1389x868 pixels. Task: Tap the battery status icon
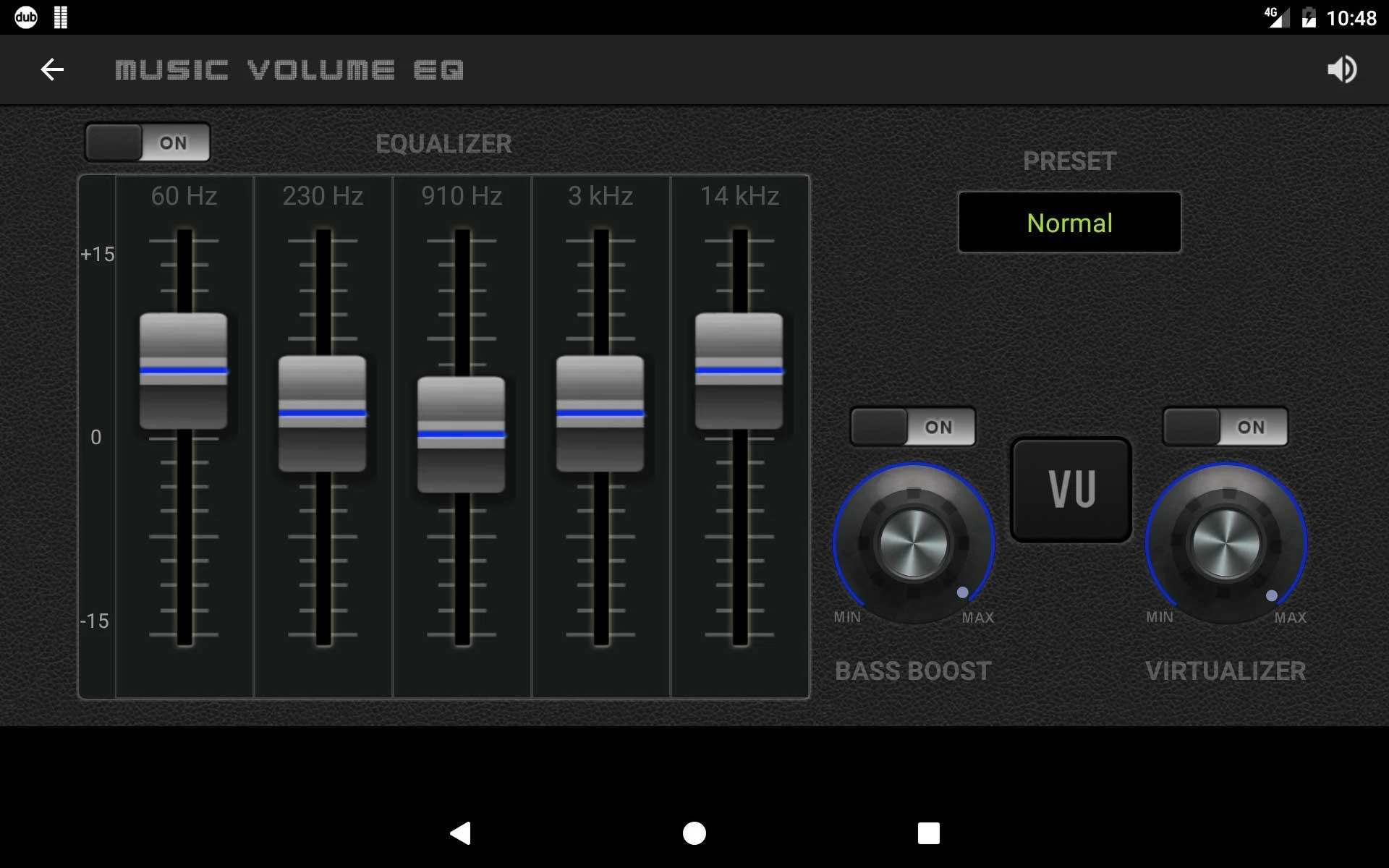click(x=1309, y=17)
